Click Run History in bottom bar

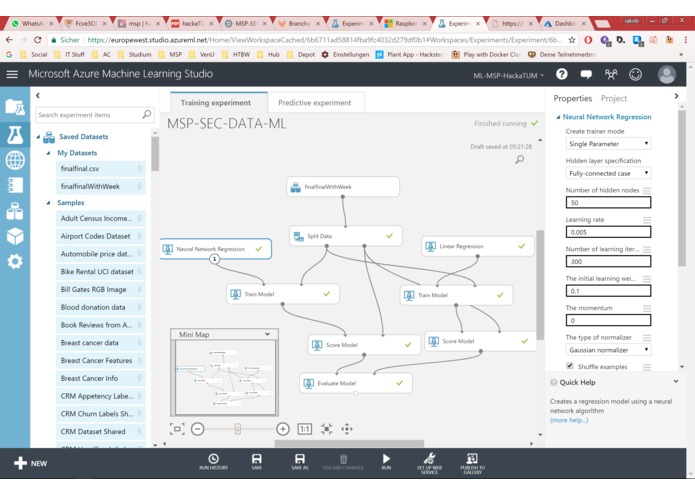click(213, 462)
